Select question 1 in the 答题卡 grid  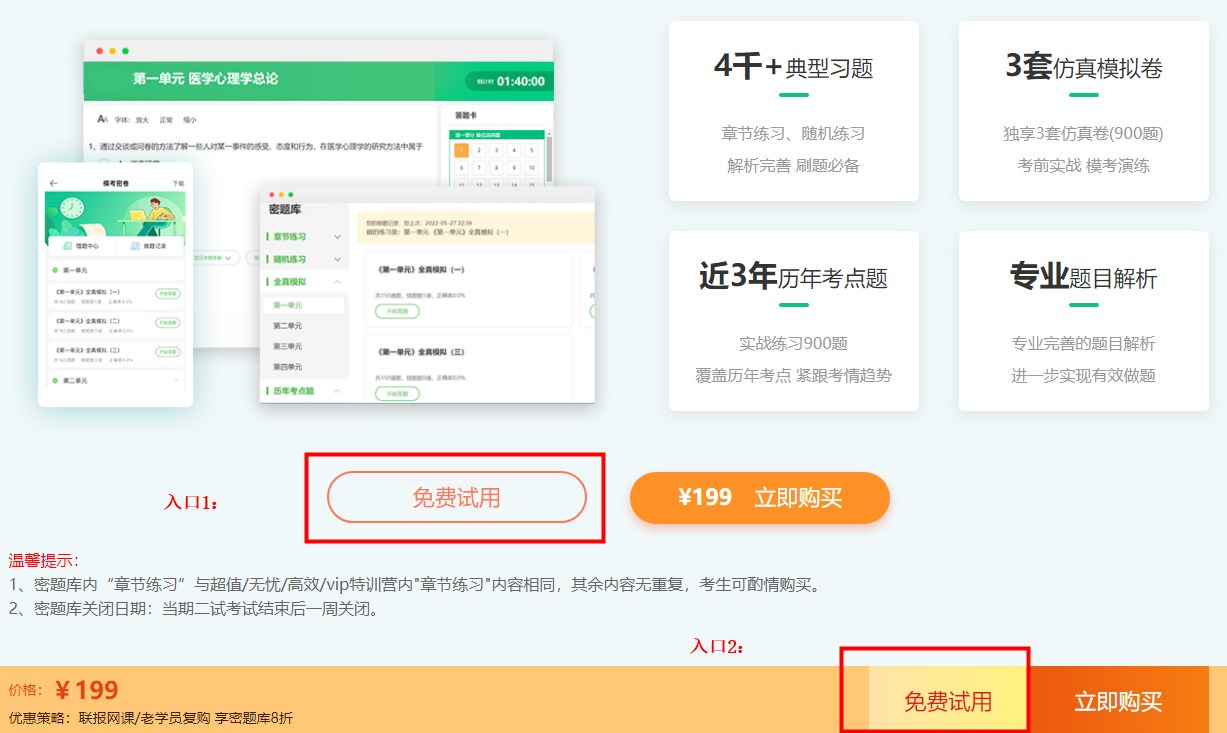coord(461,151)
